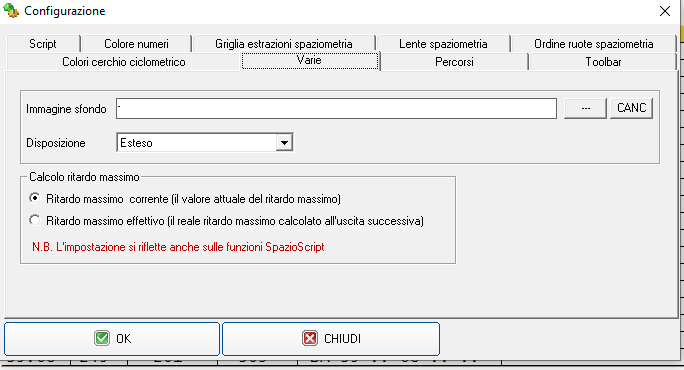684x370 pixels.
Task: Click the Disposizione label
Action: tap(56, 143)
